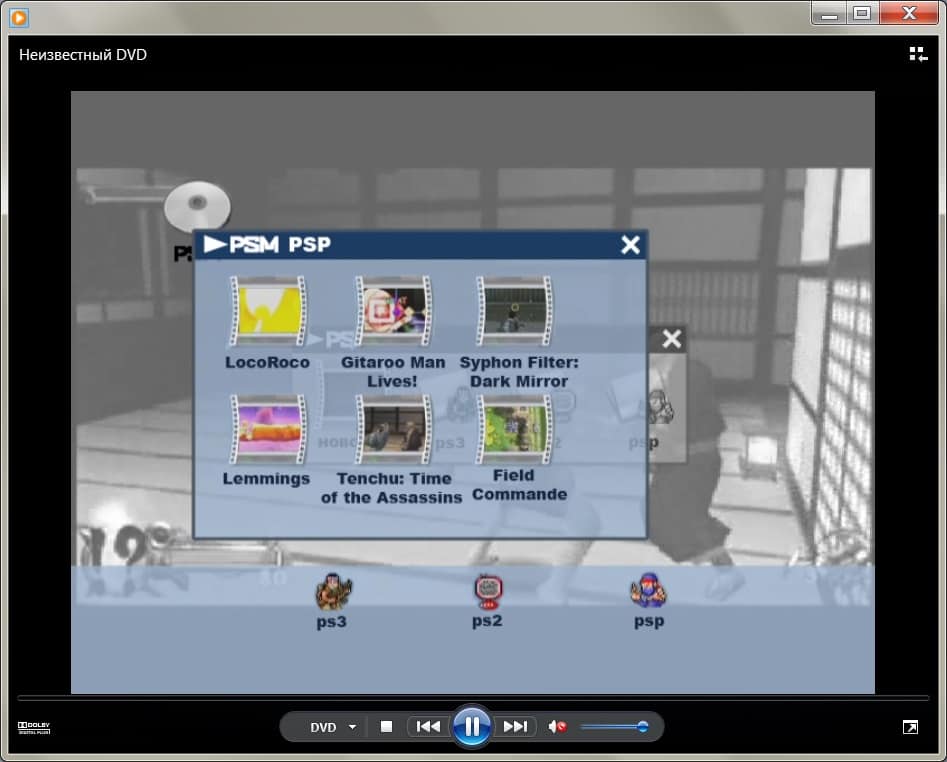Viewport: 947px width, 762px height.
Task: Open the LocoRoco video thumbnail
Action: (268, 312)
